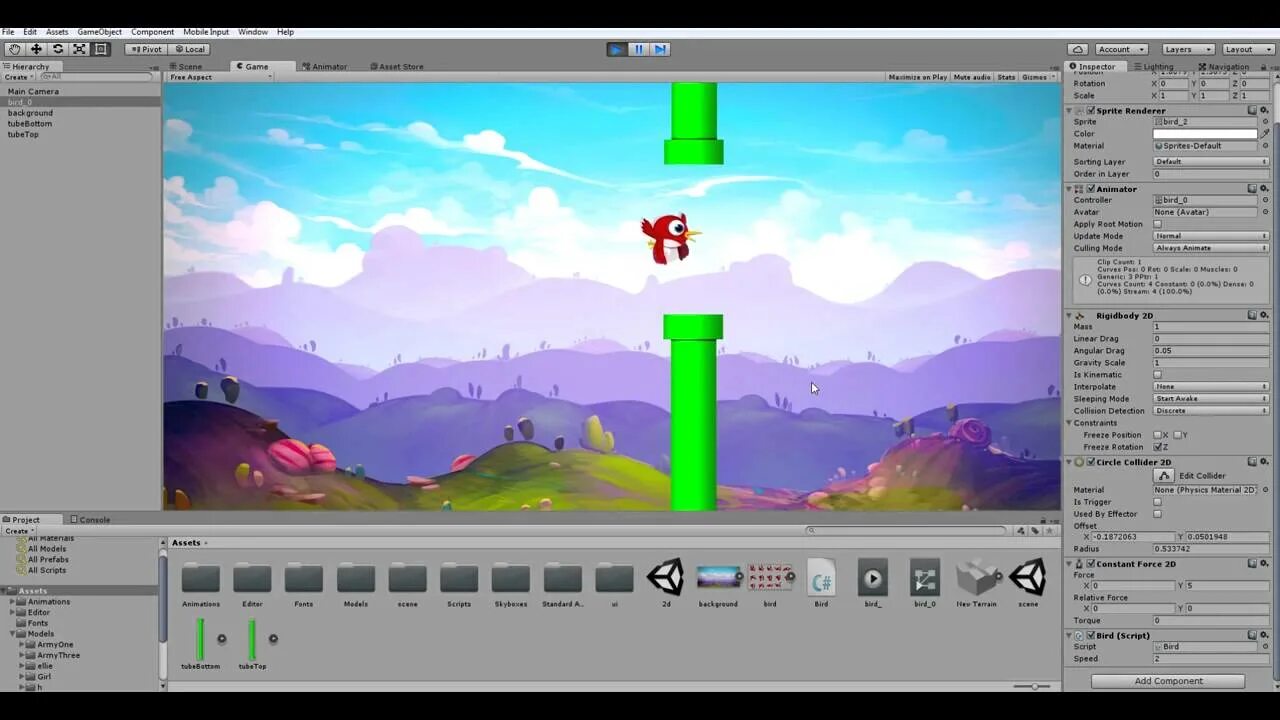Pick color with the eyedropper icon

(x=1265, y=133)
